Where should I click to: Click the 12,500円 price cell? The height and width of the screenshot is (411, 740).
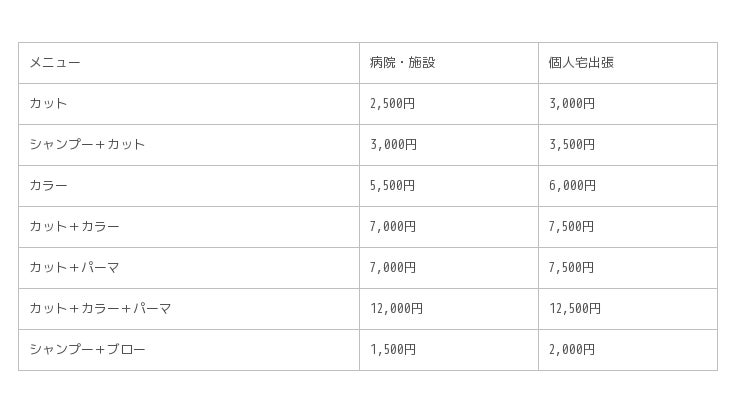point(575,309)
